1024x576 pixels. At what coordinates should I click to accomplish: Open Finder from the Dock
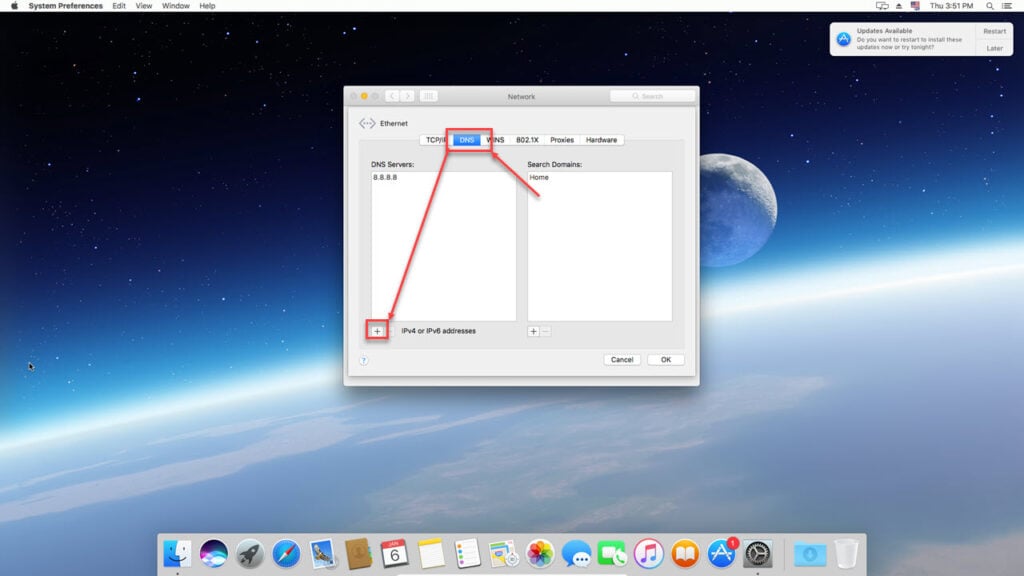(177, 554)
